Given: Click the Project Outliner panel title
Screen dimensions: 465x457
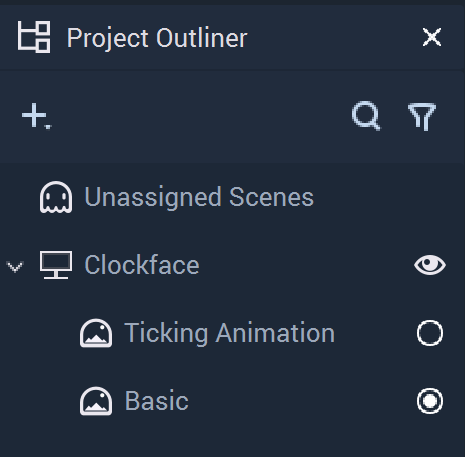Looking at the screenshot, I should point(157,38).
